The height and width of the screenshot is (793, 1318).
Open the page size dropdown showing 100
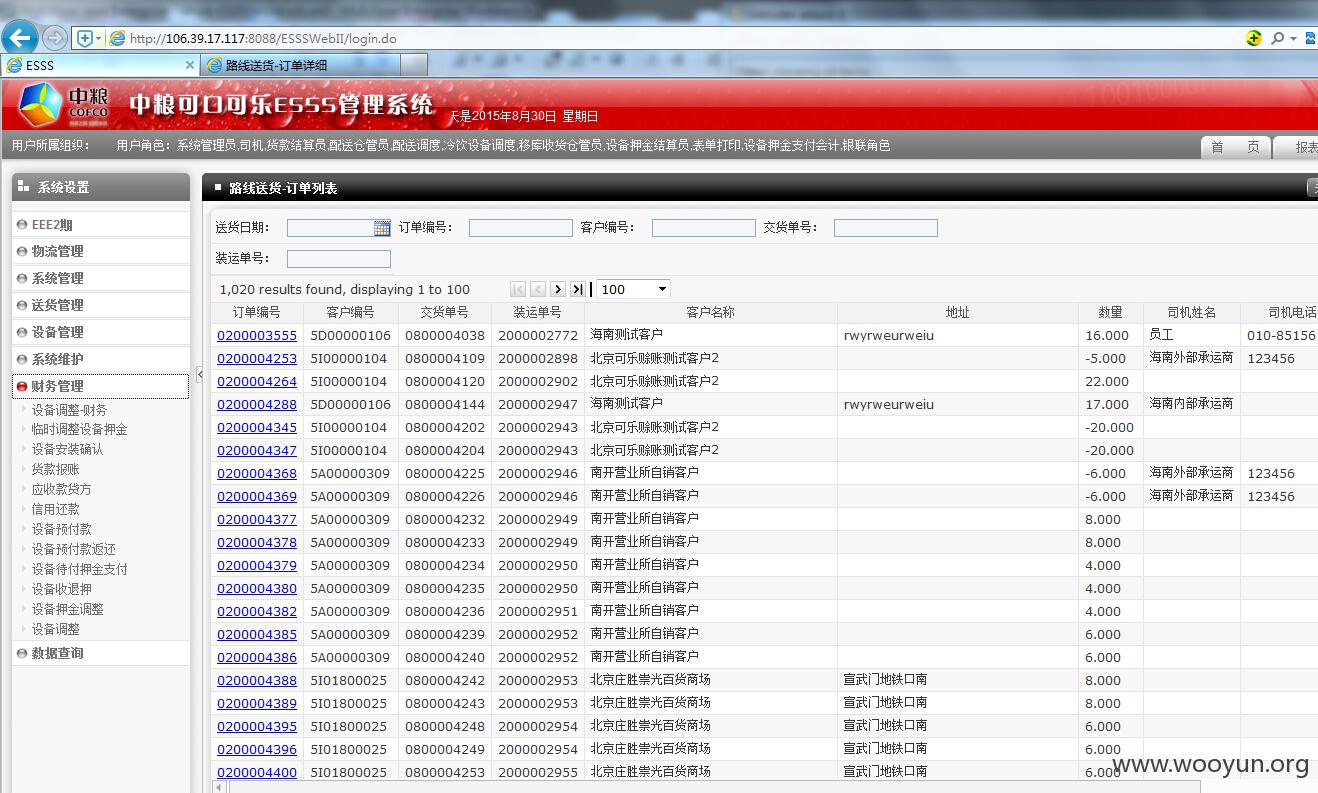pyautogui.click(x=633, y=289)
